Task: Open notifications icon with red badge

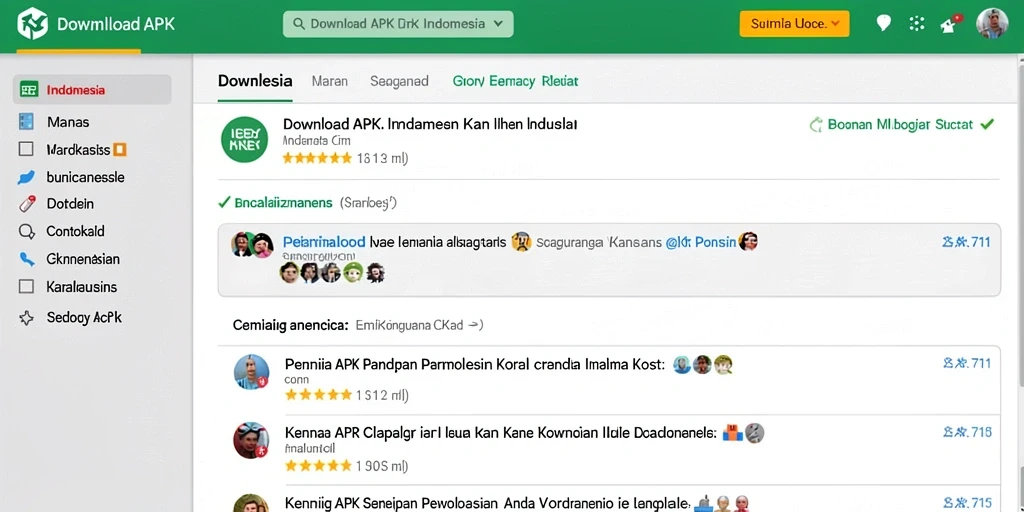Action: point(950,24)
